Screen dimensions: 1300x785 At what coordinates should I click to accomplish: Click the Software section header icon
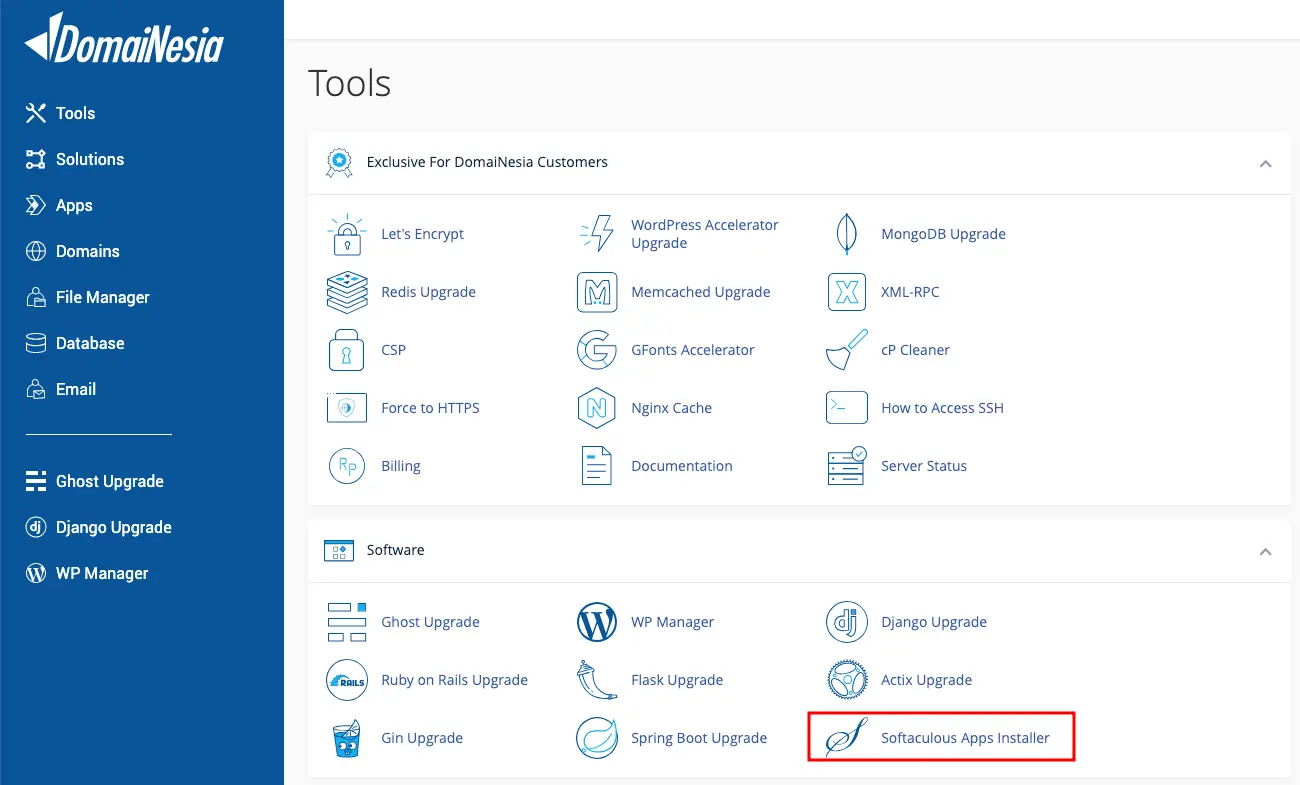point(339,551)
